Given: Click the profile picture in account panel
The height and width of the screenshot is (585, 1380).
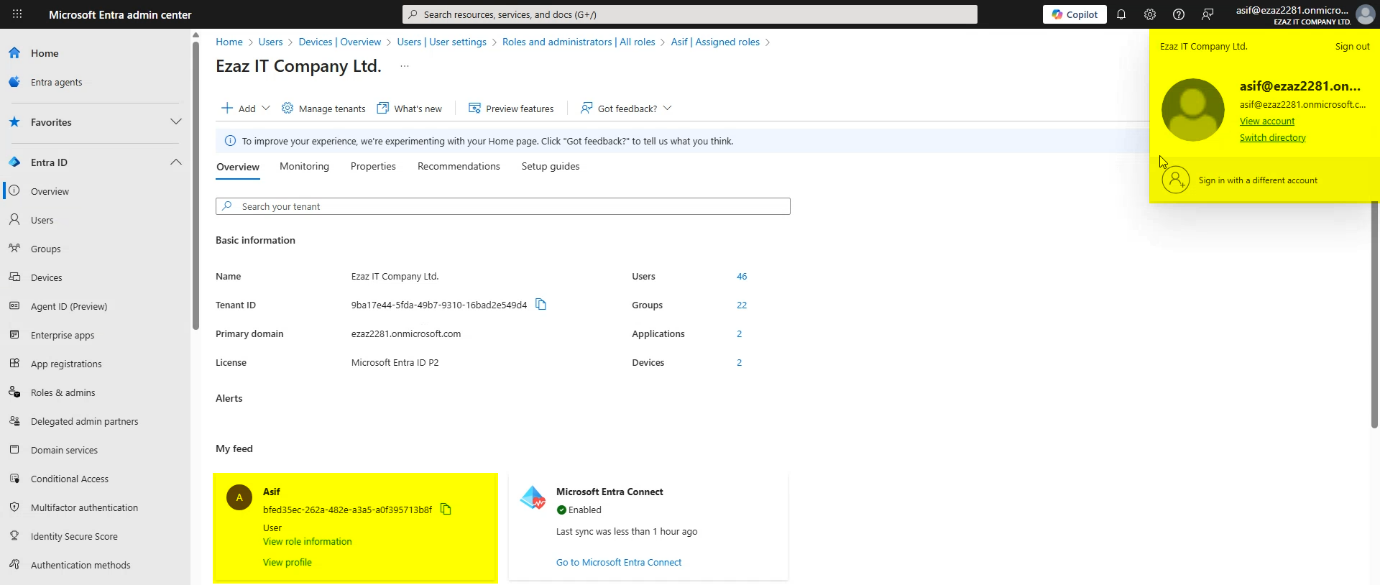Looking at the screenshot, I should coord(1193,110).
